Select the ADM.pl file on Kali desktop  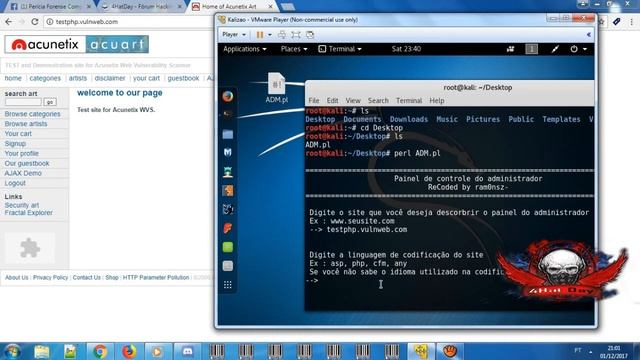277,88
